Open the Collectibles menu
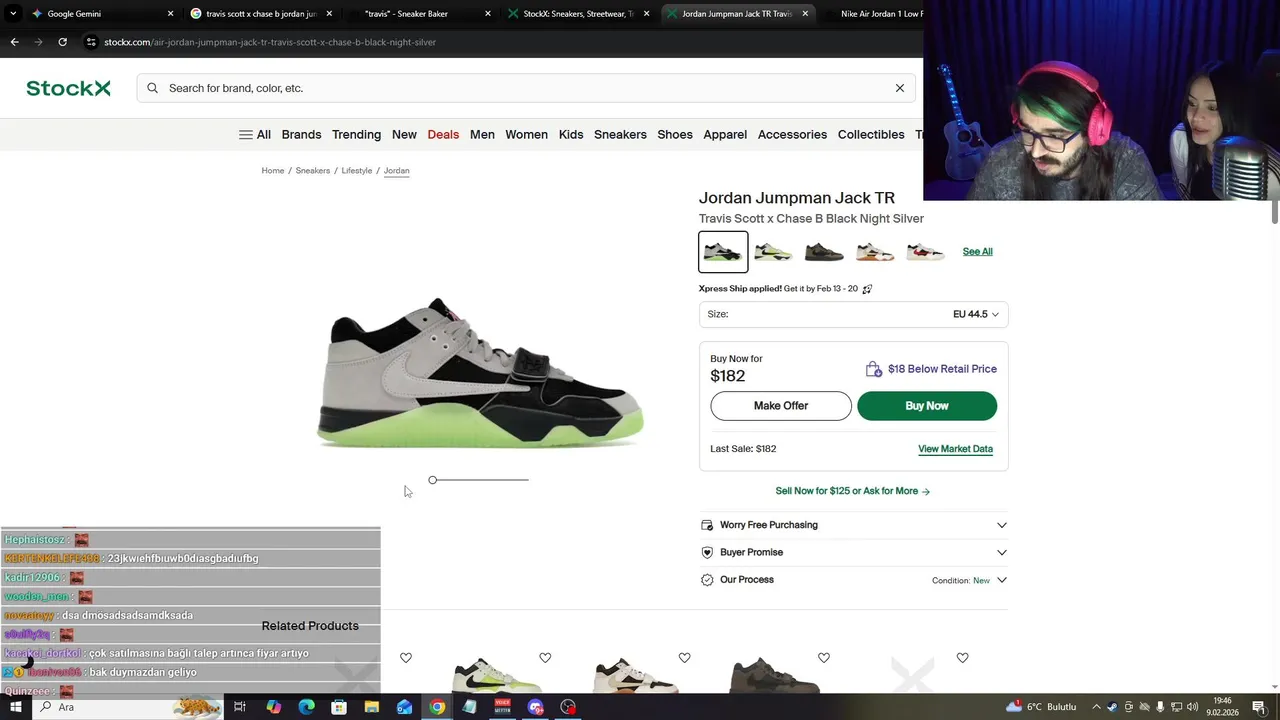1280x720 pixels. coord(871,134)
